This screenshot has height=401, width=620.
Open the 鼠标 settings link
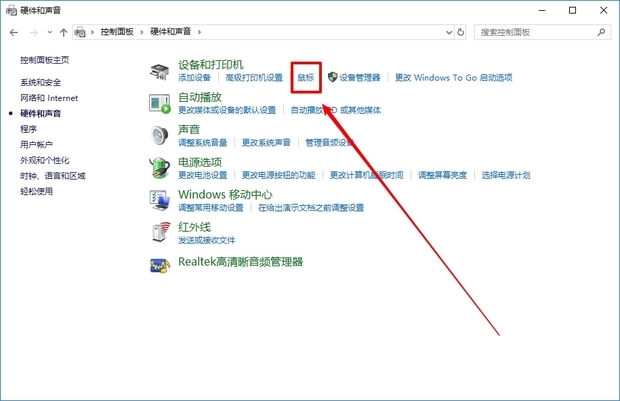(306, 78)
